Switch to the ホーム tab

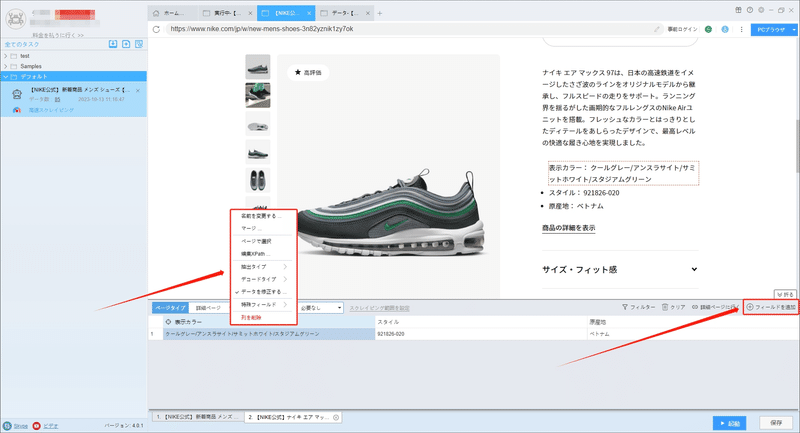coord(173,13)
